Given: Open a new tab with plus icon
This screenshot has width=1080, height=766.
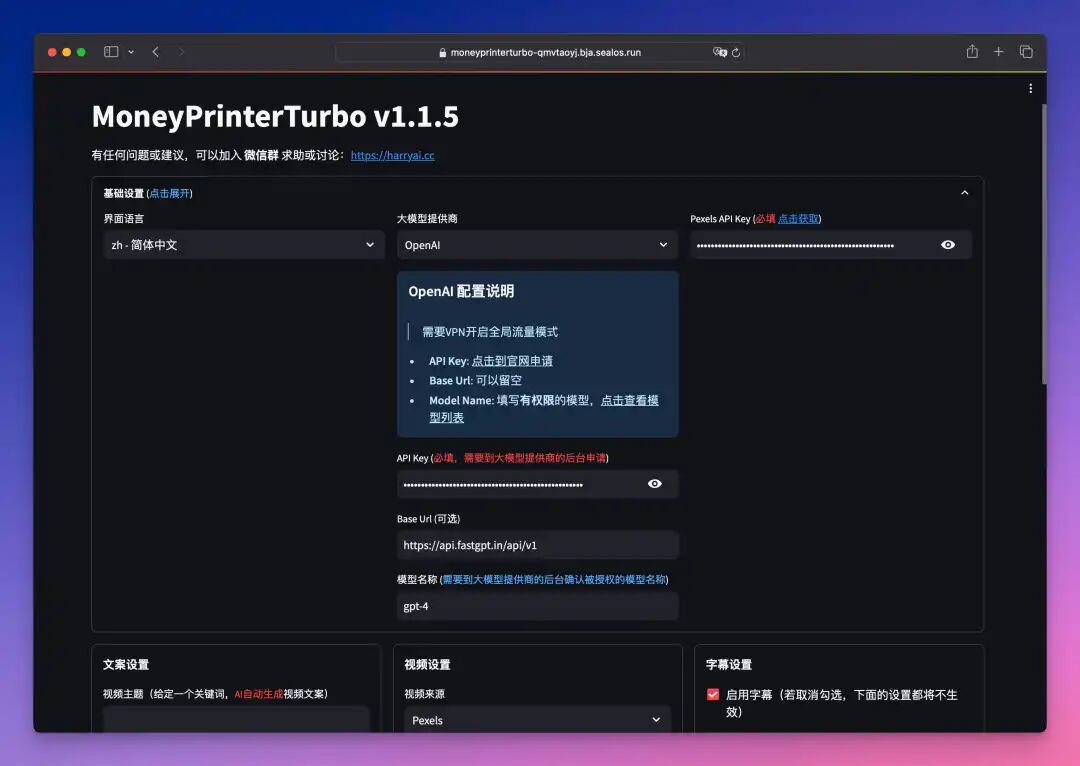Looking at the screenshot, I should pos(998,52).
